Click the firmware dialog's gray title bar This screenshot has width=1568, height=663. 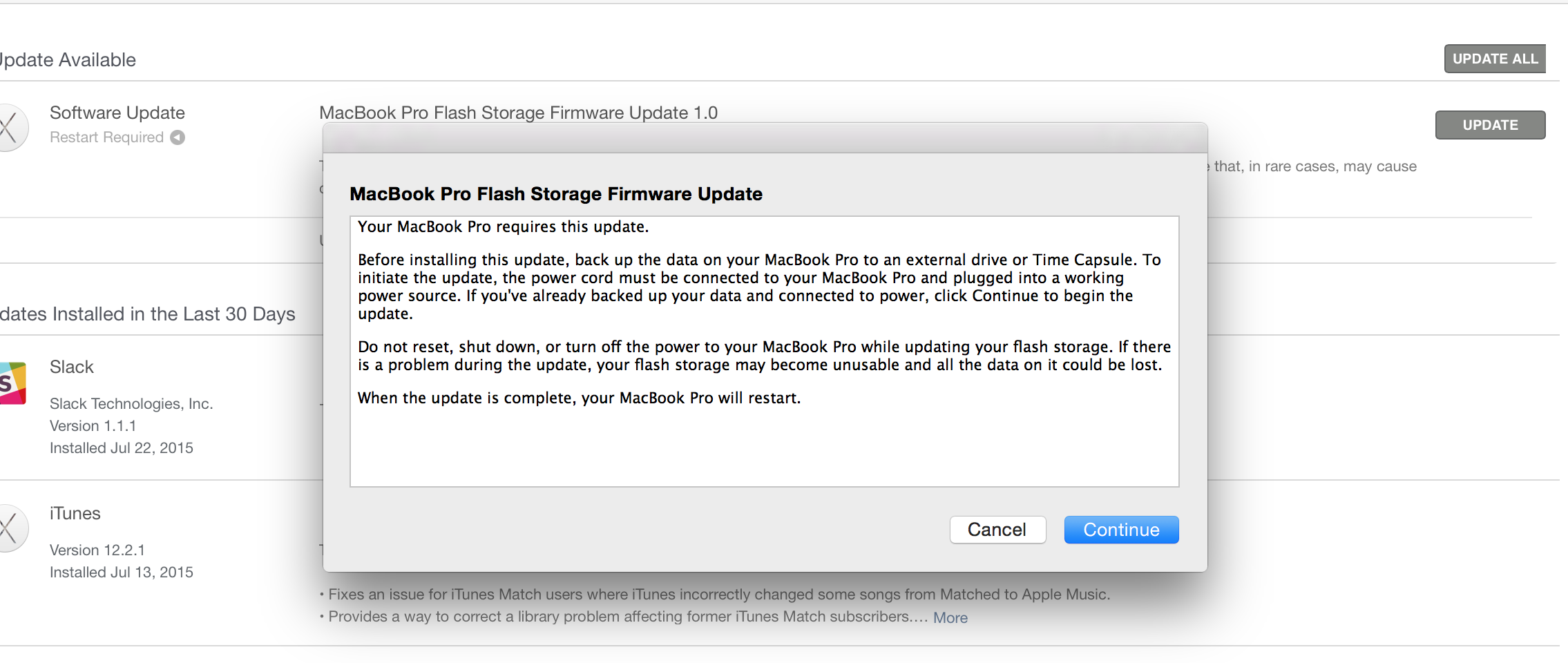tap(765, 138)
